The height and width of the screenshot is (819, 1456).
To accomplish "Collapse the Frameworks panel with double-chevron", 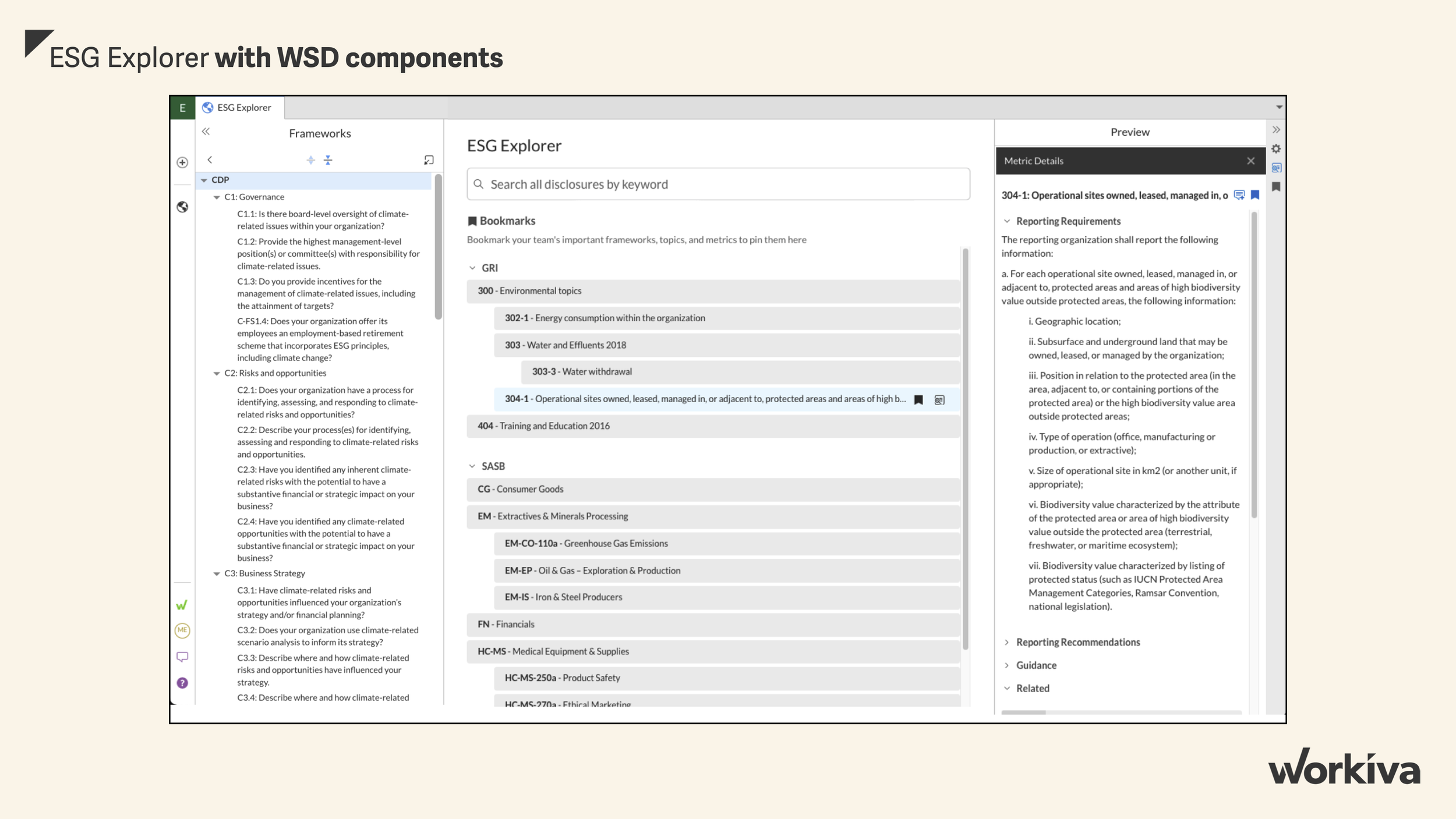I will (x=206, y=132).
